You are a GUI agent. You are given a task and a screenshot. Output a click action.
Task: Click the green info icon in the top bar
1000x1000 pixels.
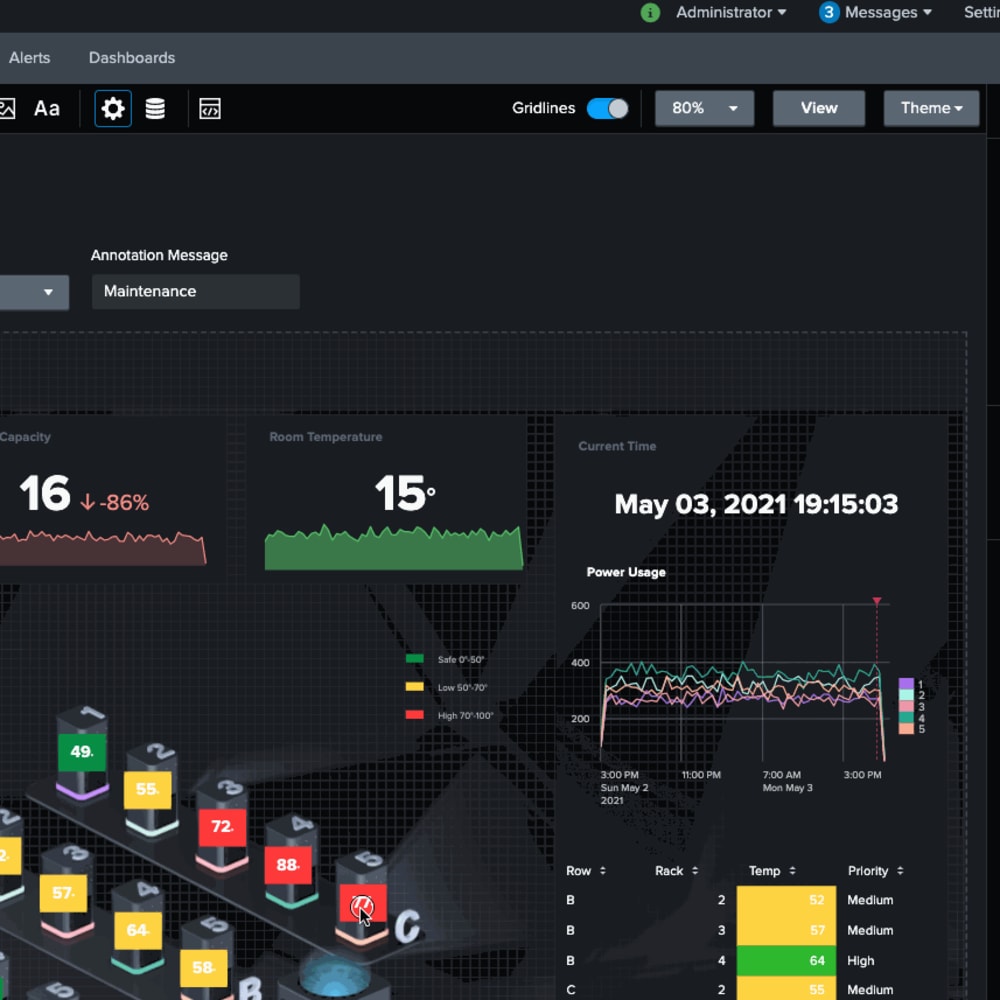click(x=650, y=13)
